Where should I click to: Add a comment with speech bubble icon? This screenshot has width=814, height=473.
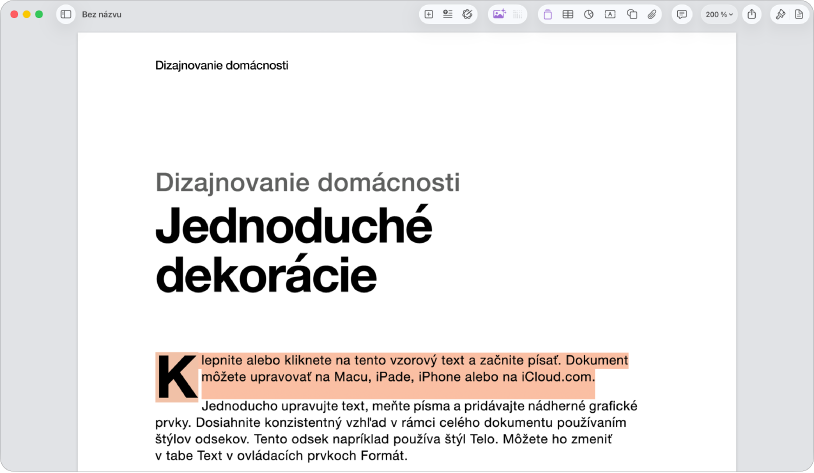[x=682, y=15]
